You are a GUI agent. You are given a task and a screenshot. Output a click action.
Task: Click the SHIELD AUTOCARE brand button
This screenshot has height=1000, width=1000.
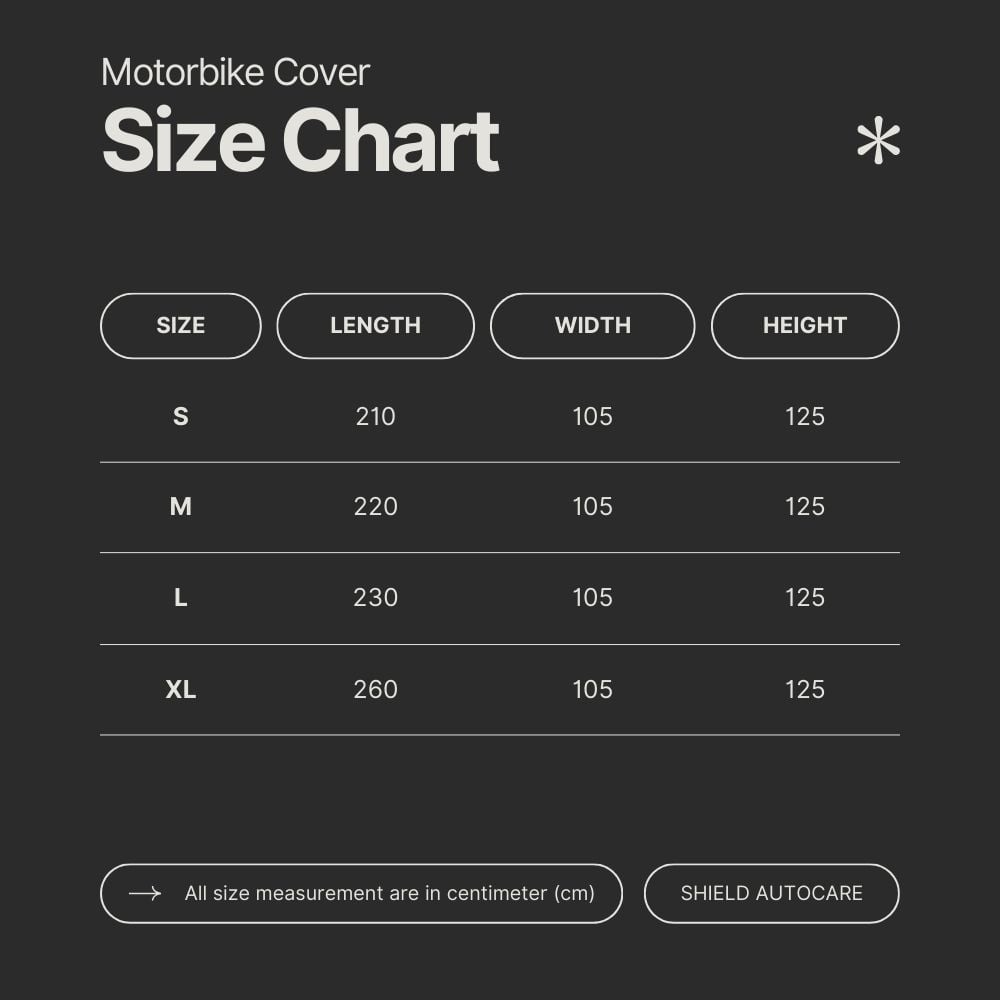click(771, 893)
